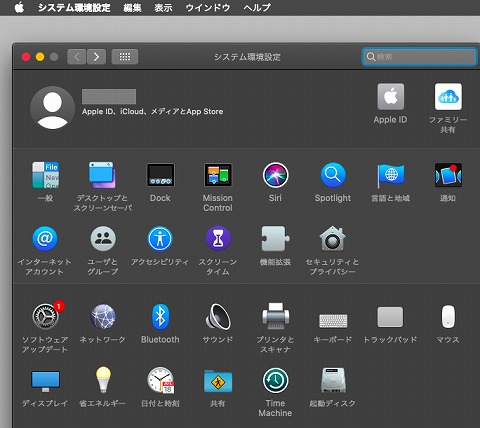Click Apple ID、iCloud、メディアとApp Store text
The image size is (480, 428).
click(153, 111)
